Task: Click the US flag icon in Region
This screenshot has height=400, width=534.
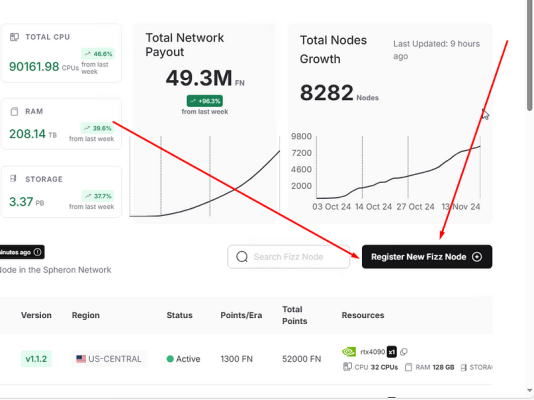Action: [81, 359]
